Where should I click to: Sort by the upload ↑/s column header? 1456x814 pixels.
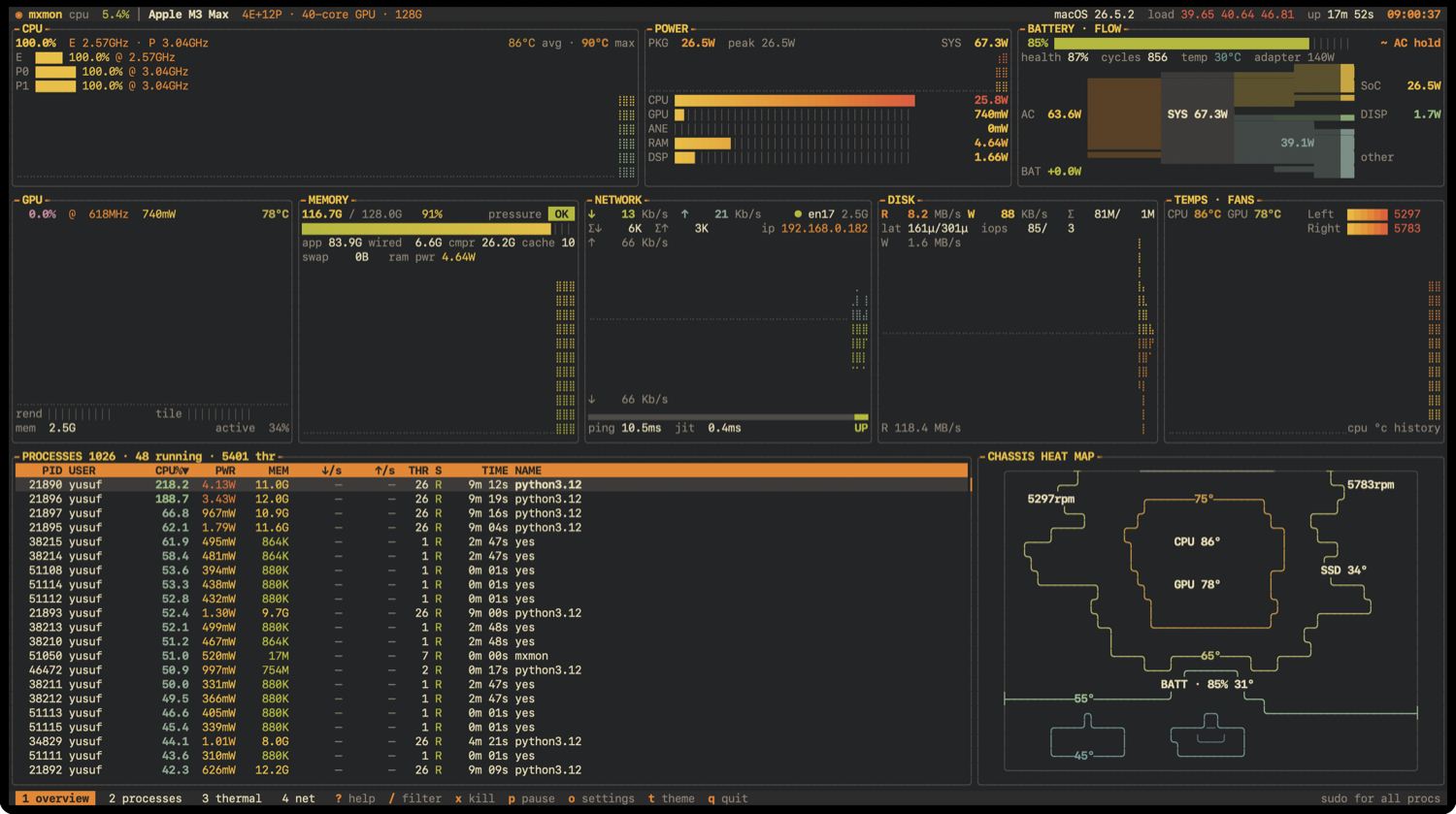(384, 471)
